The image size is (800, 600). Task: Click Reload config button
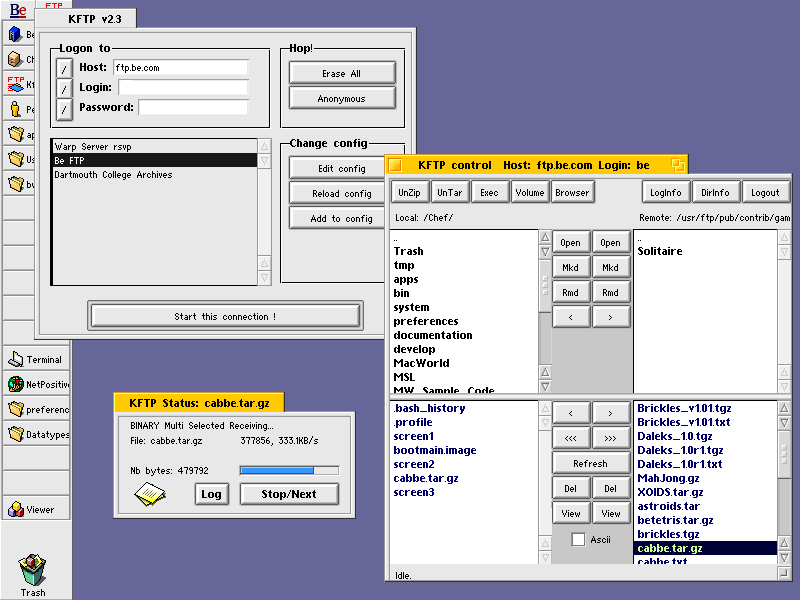337,193
